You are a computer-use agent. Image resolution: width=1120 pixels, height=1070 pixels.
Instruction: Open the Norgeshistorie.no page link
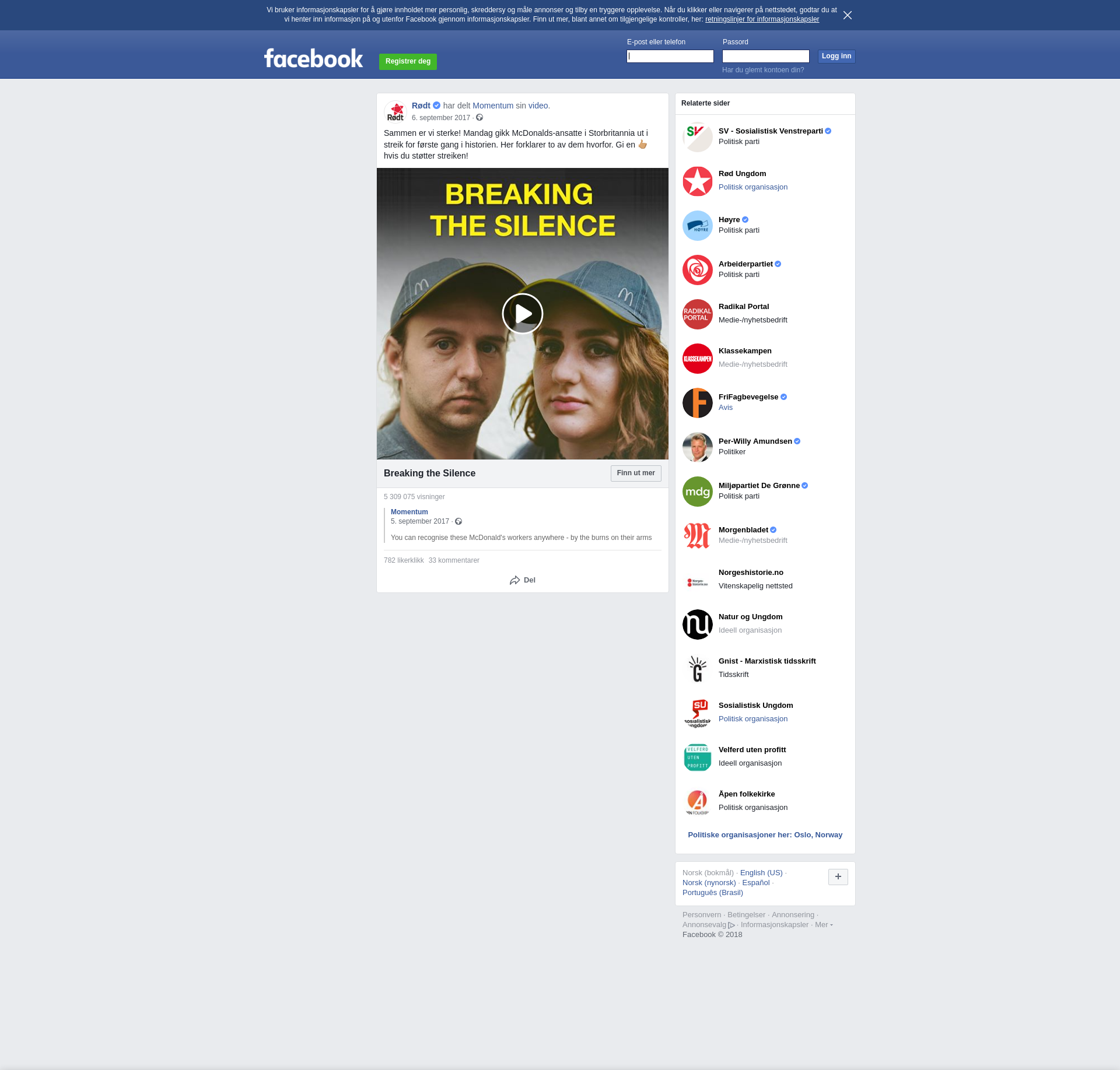[751, 573]
